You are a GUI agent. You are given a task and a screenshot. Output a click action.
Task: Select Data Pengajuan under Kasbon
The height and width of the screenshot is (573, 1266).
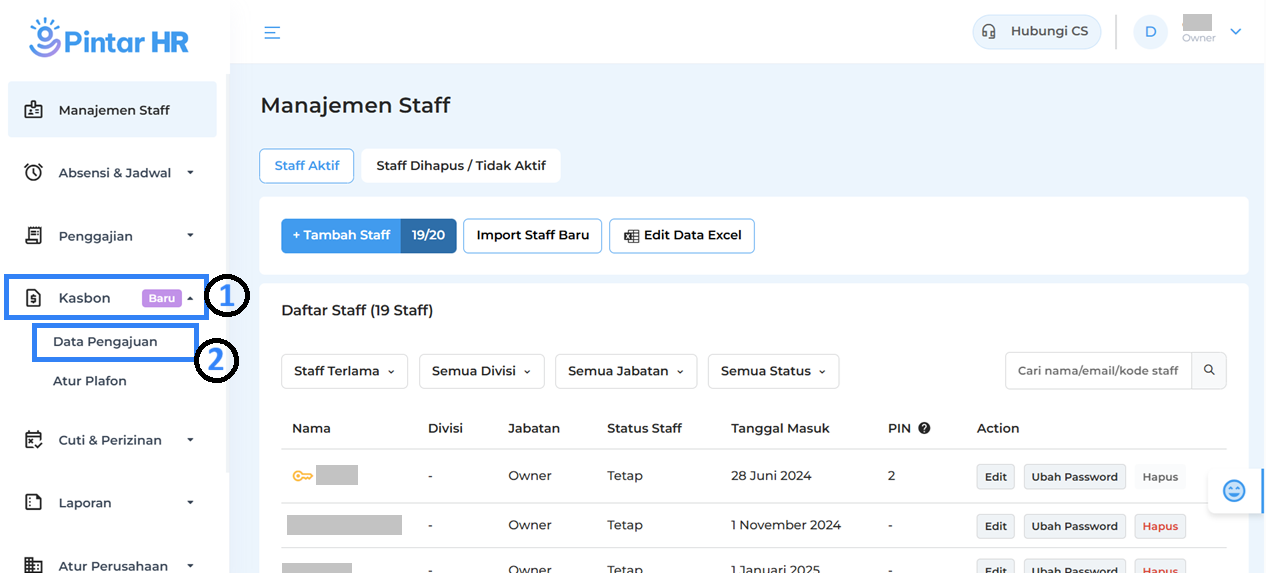tap(105, 342)
